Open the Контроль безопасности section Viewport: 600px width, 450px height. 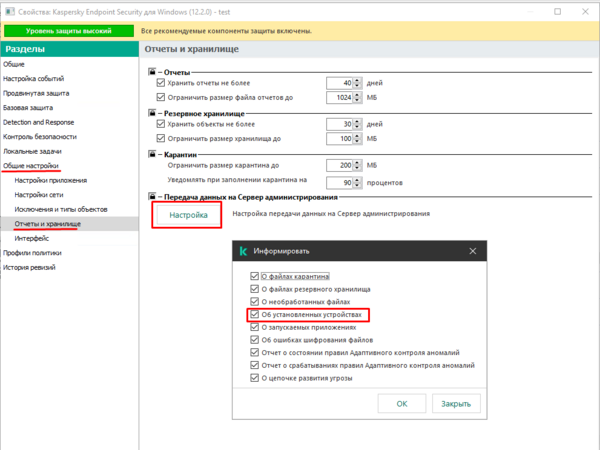pos(40,137)
